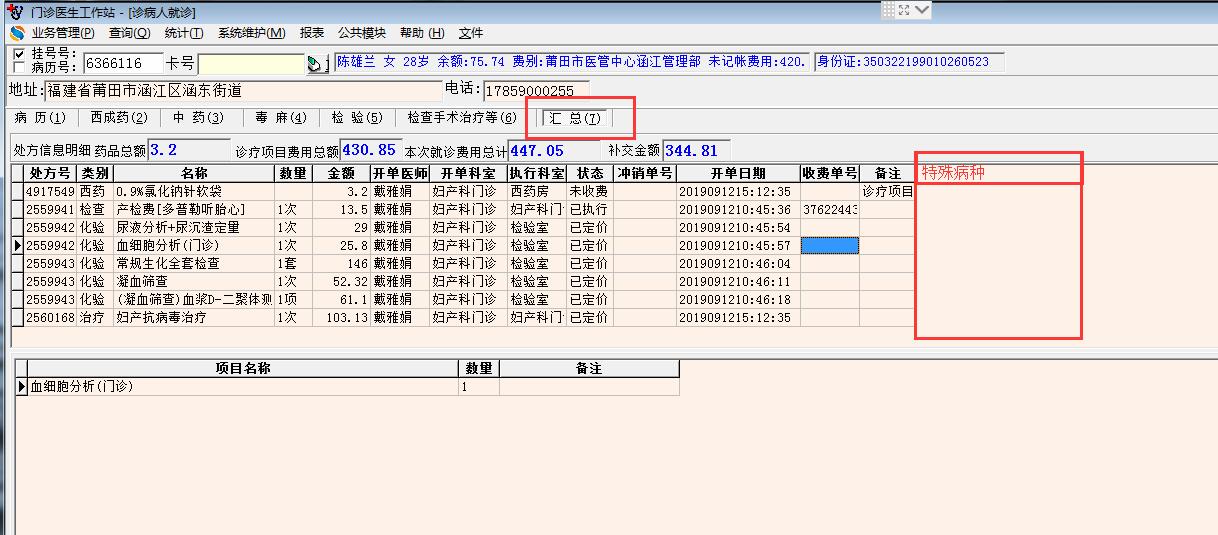Click the 收费单号 column header

point(830,173)
